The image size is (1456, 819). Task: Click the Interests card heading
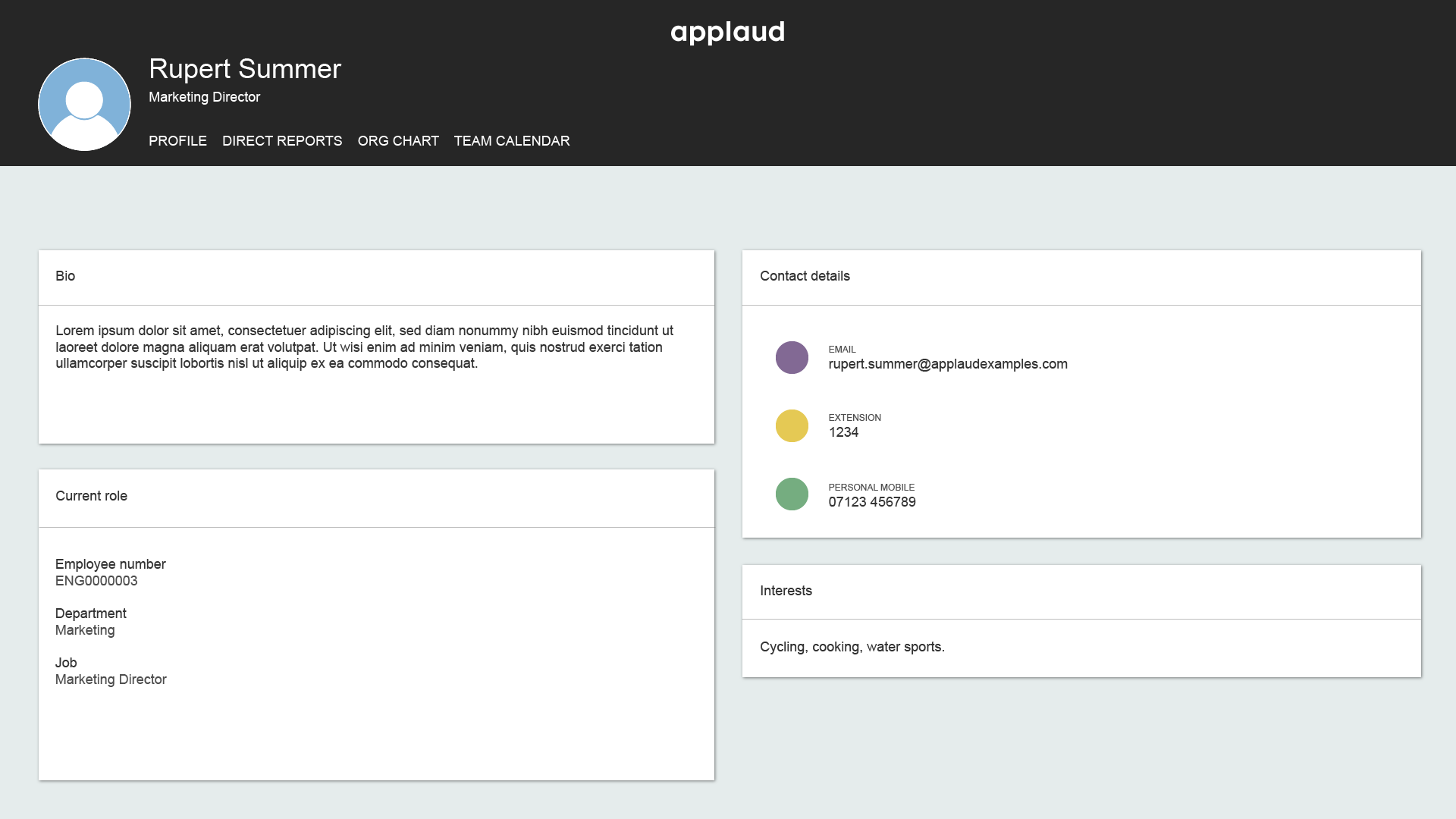786,591
